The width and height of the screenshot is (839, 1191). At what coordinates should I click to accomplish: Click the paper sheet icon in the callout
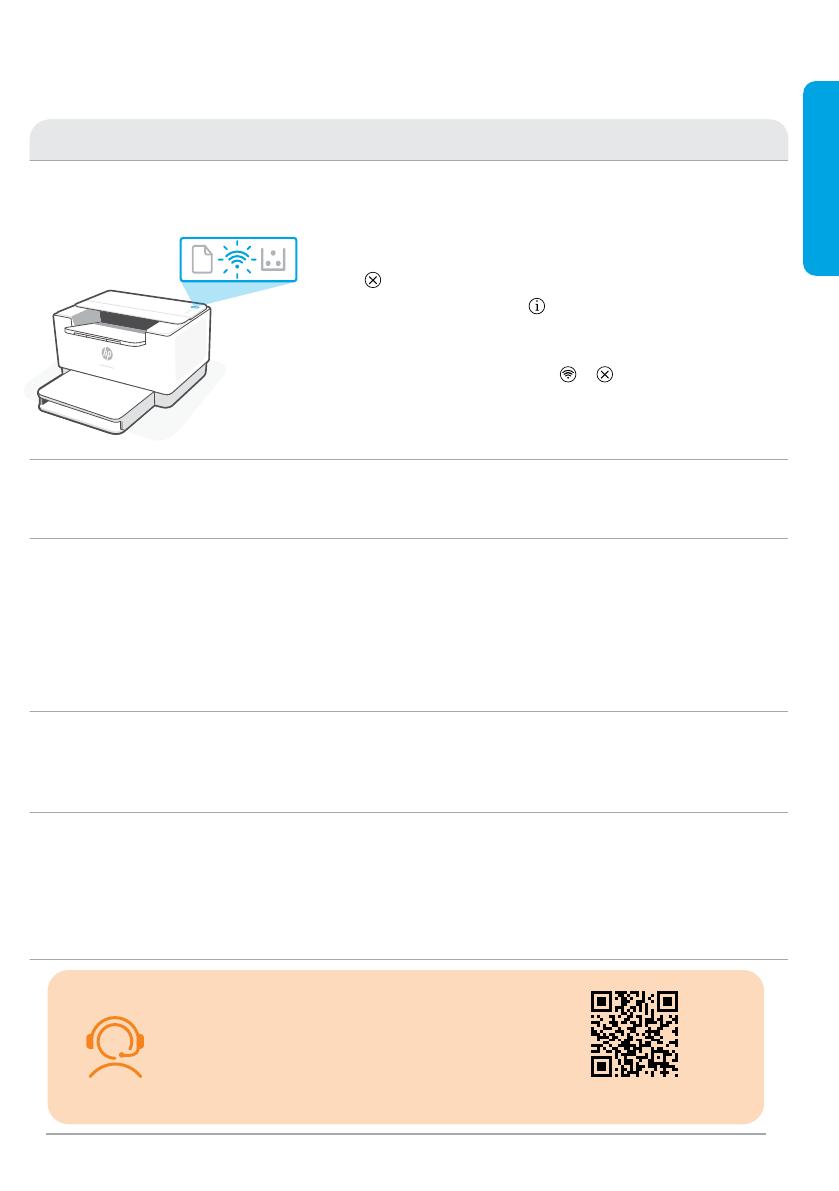click(x=202, y=259)
